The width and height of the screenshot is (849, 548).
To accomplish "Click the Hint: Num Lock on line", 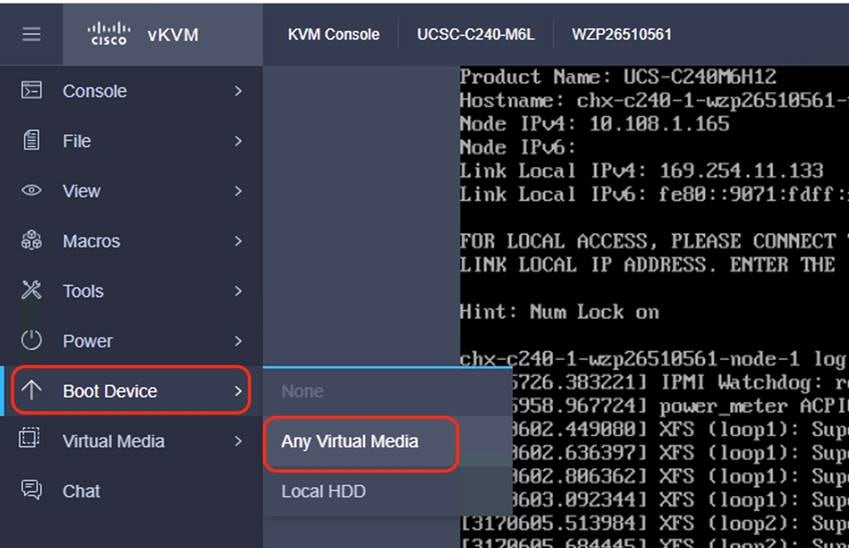I will 559,312.
